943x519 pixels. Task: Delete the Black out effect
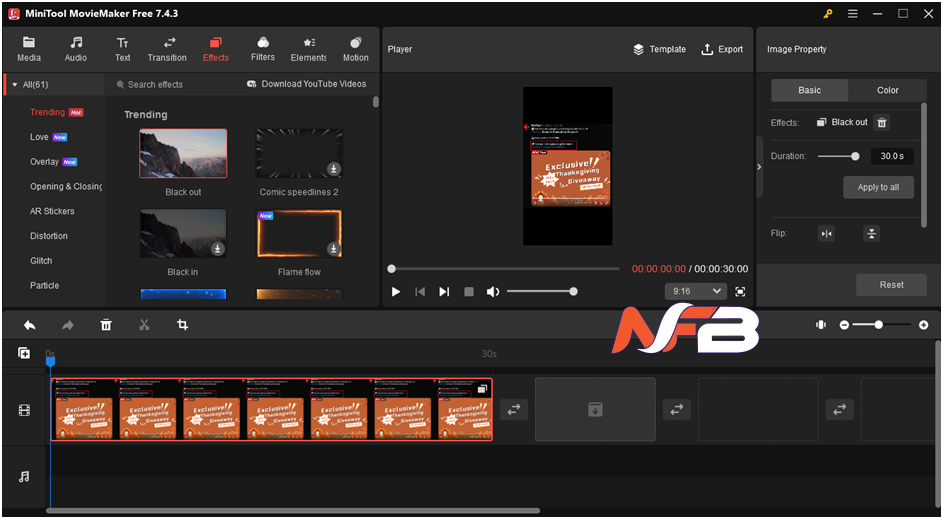click(882, 123)
